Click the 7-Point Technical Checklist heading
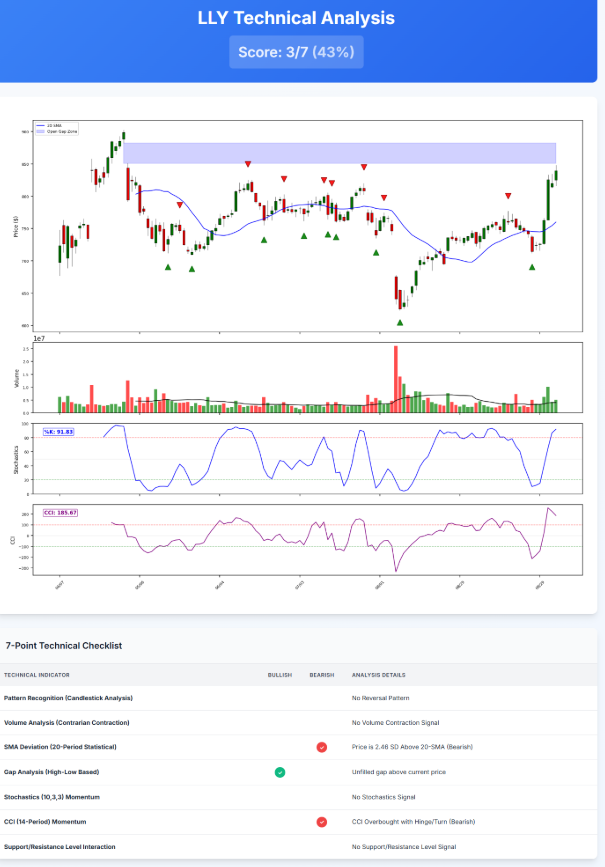605x867 pixels. tap(64, 645)
